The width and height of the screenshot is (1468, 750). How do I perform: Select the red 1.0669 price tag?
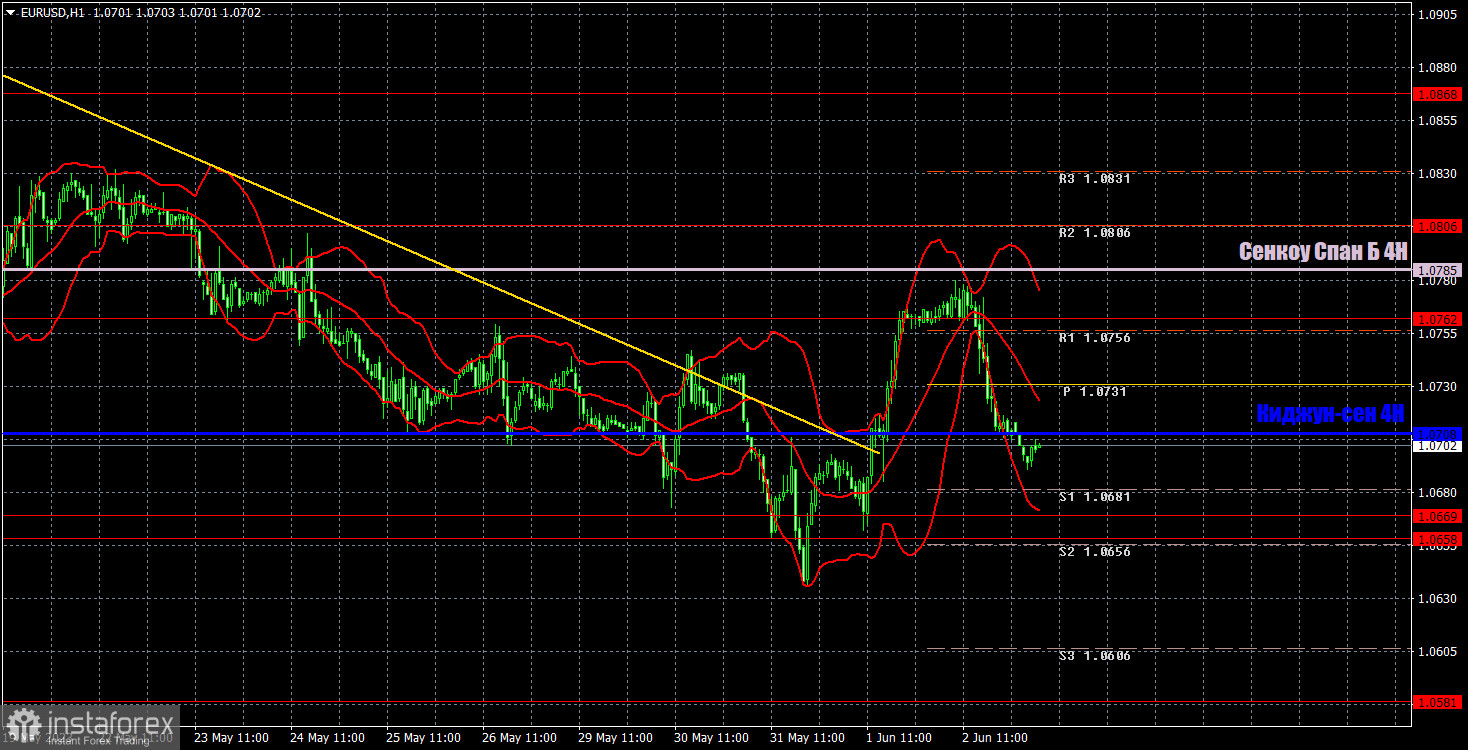(x=1438, y=516)
